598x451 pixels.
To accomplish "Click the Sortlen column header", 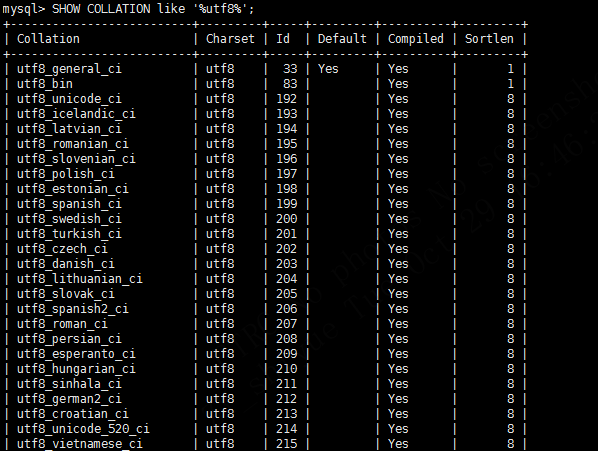I will (x=489, y=39).
